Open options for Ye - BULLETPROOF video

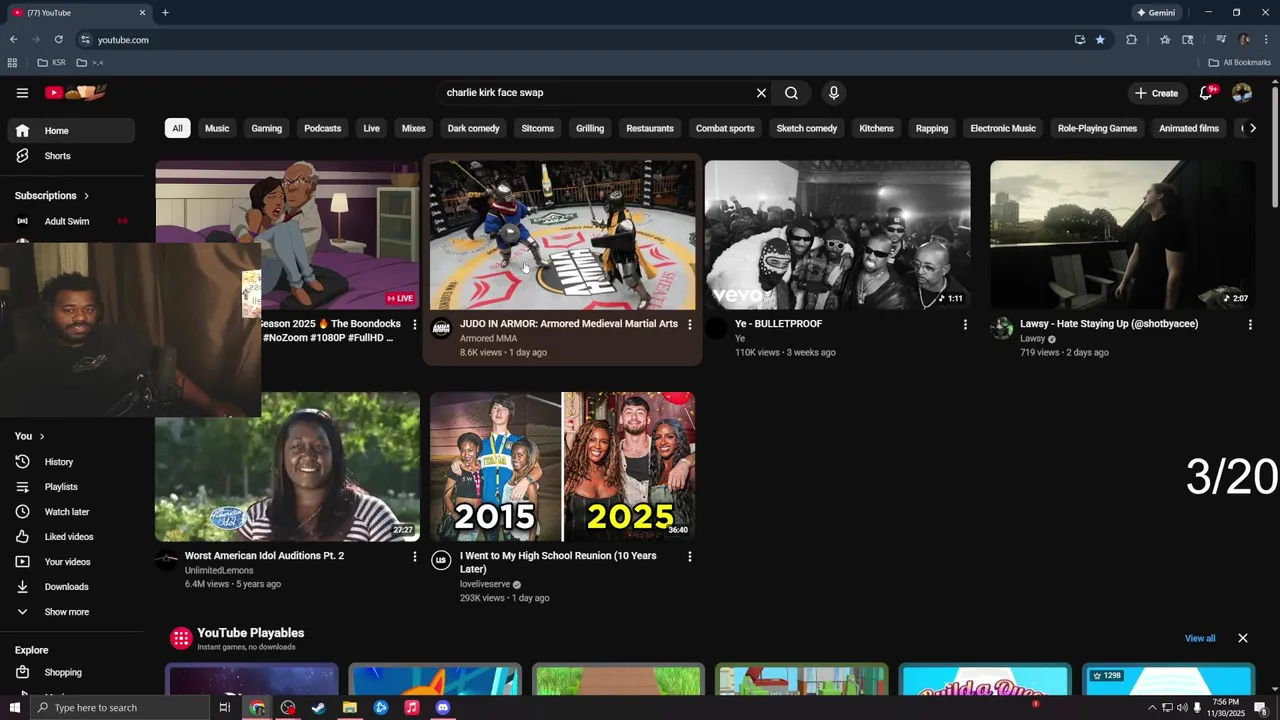pos(965,324)
